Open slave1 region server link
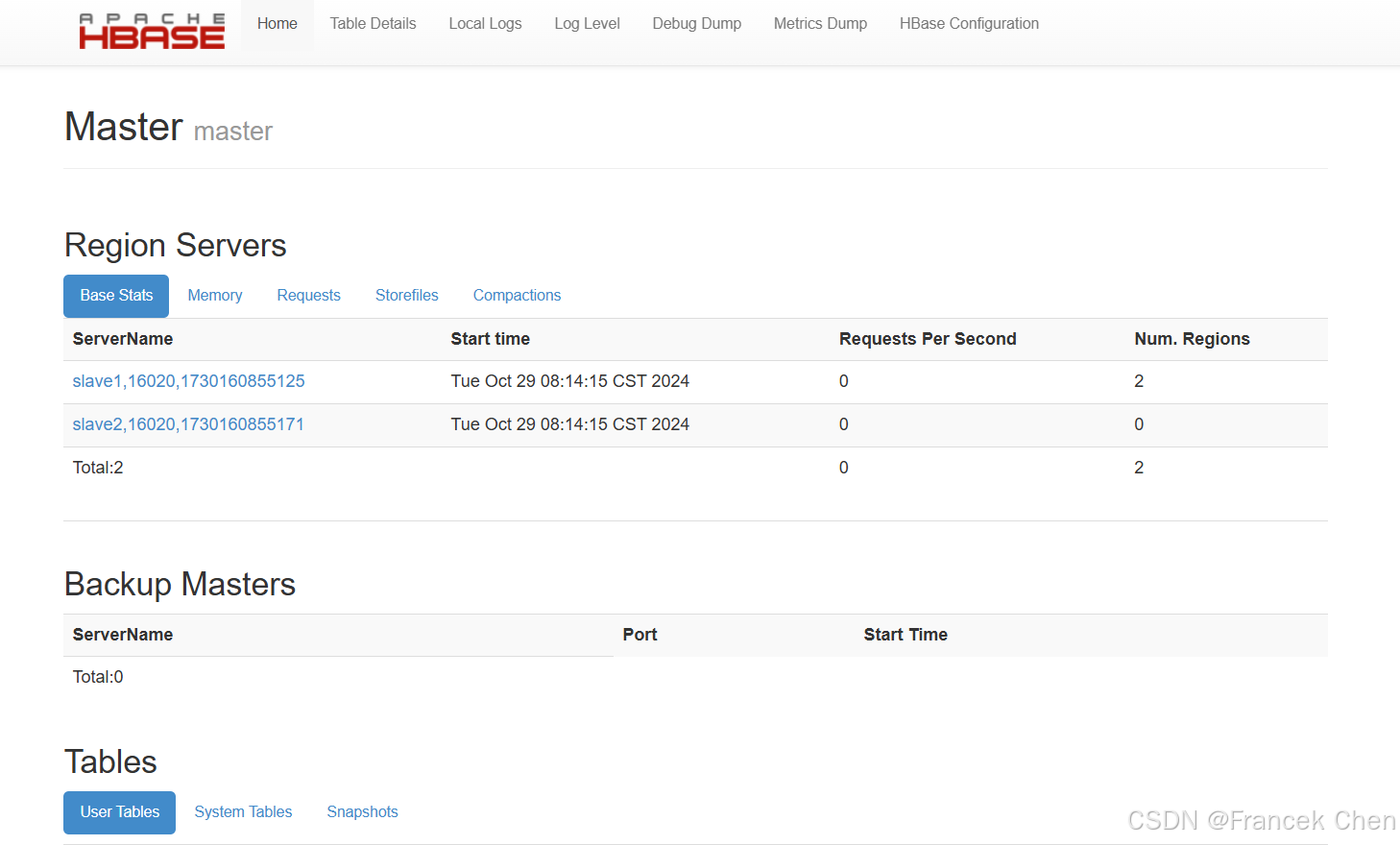This screenshot has width=1400, height=845. point(188,381)
